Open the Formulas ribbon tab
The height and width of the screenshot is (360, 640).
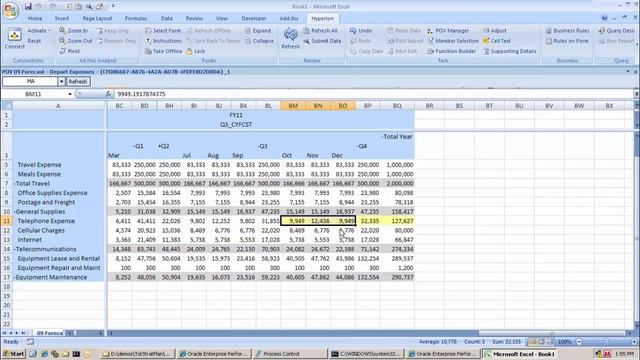(136, 18)
